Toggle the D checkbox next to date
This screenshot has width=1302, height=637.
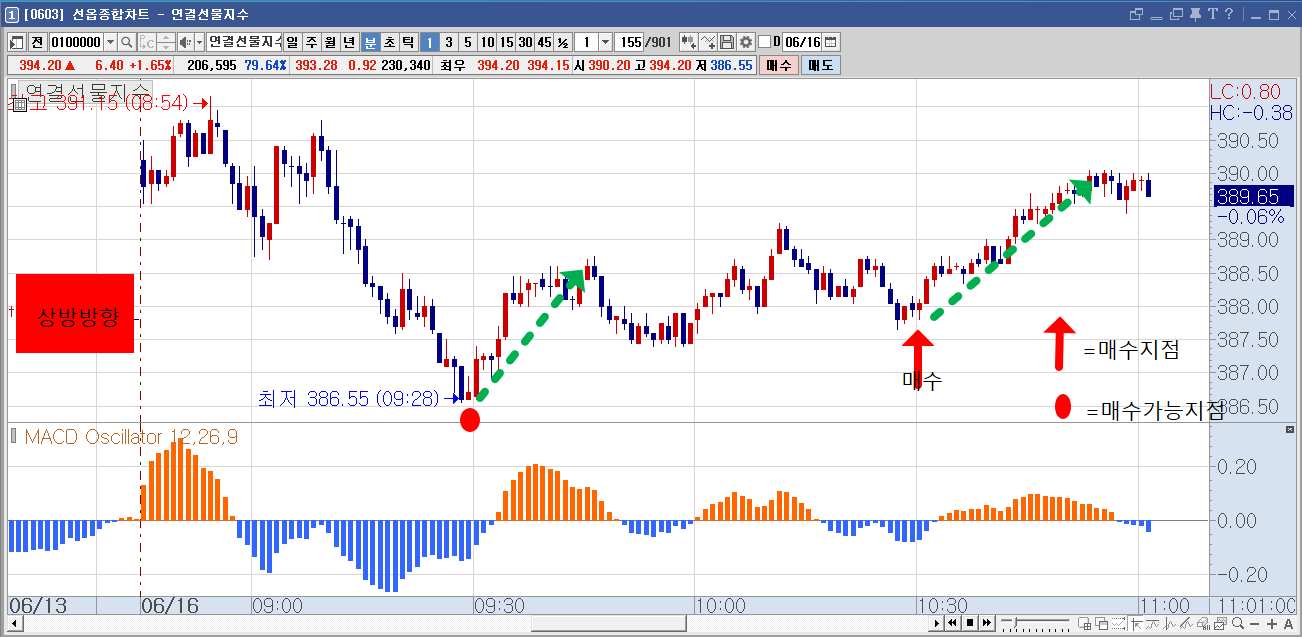click(x=765, y=42)
